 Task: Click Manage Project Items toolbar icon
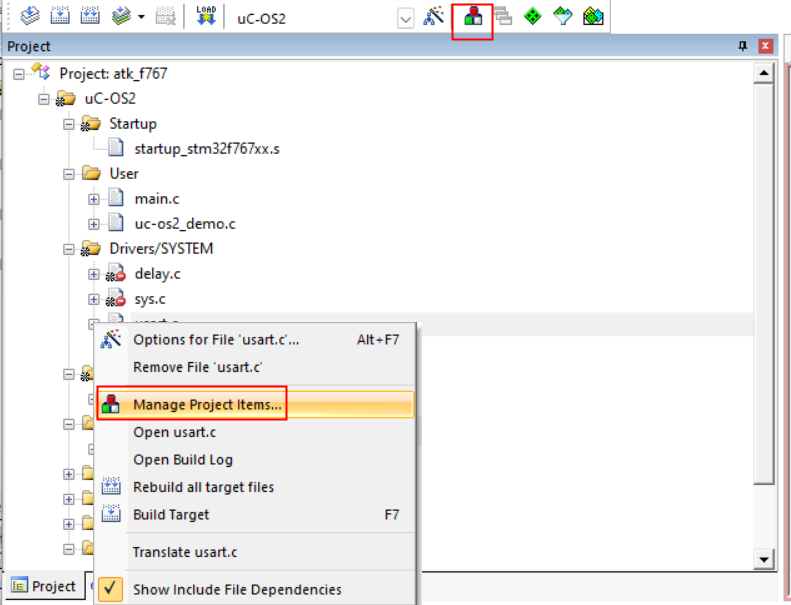pyautogui.click(x=473, y=17)
